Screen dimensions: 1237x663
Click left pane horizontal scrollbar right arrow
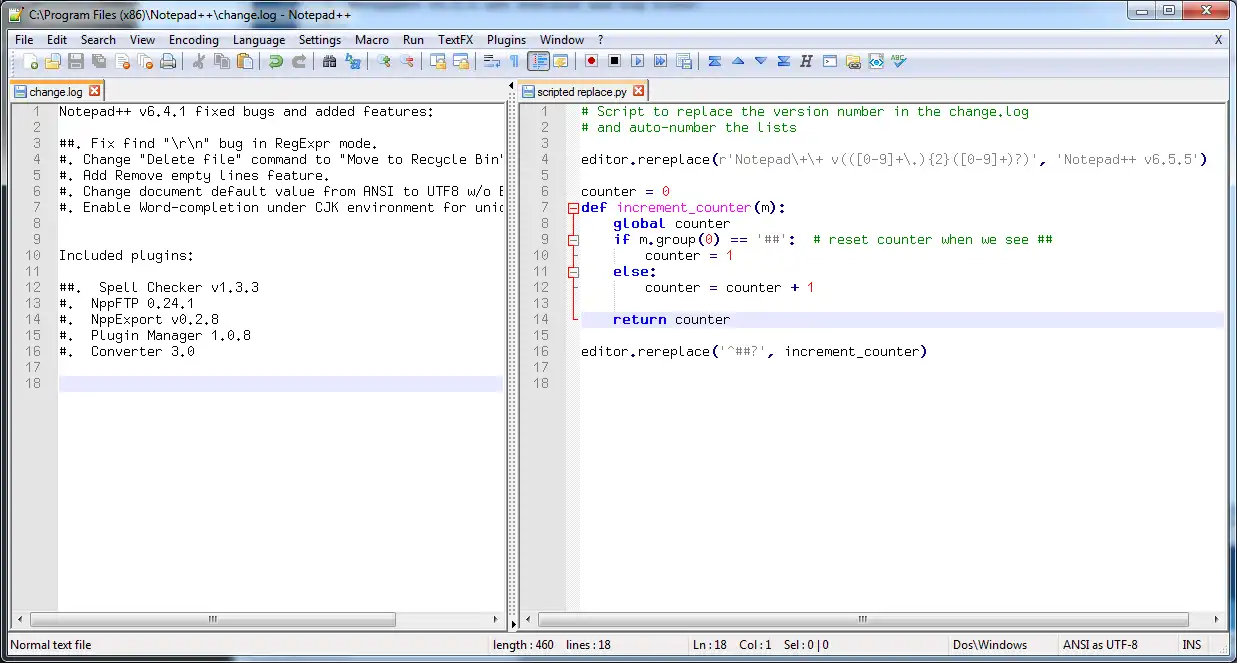[497, 620]
